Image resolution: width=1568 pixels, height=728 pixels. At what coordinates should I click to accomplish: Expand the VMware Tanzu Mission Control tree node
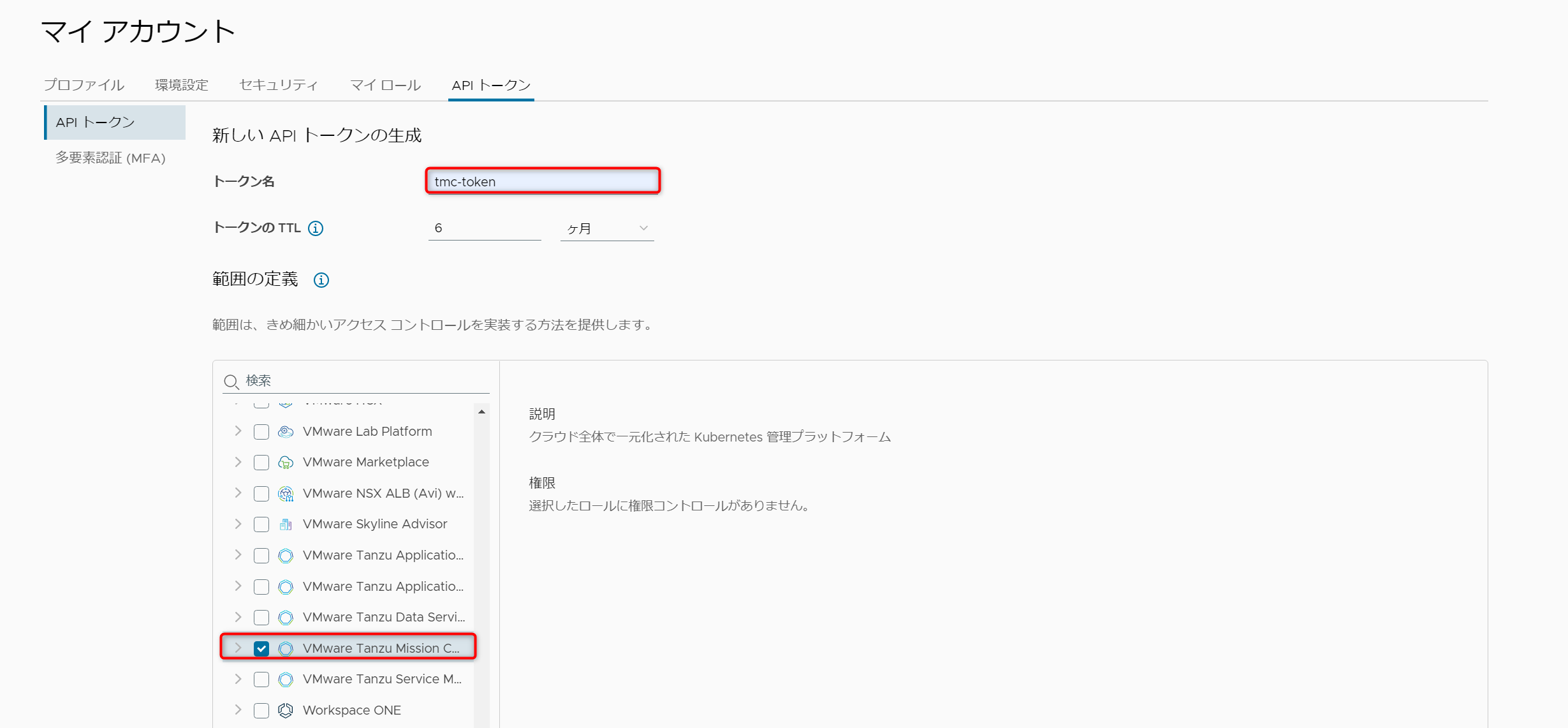[x=238, y=648]
